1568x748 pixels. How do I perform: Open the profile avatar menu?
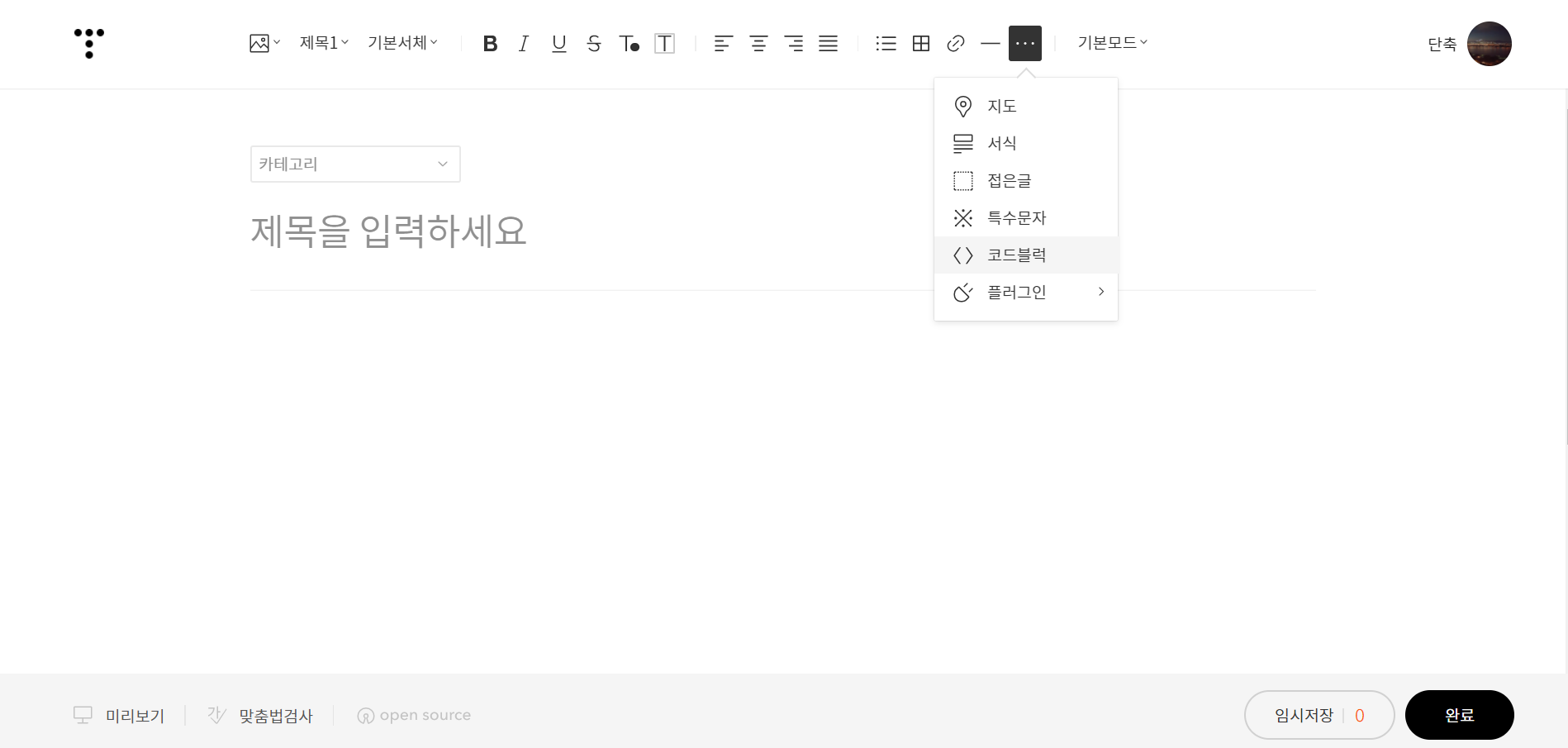pyautogui.click(x=1490, y=44)
